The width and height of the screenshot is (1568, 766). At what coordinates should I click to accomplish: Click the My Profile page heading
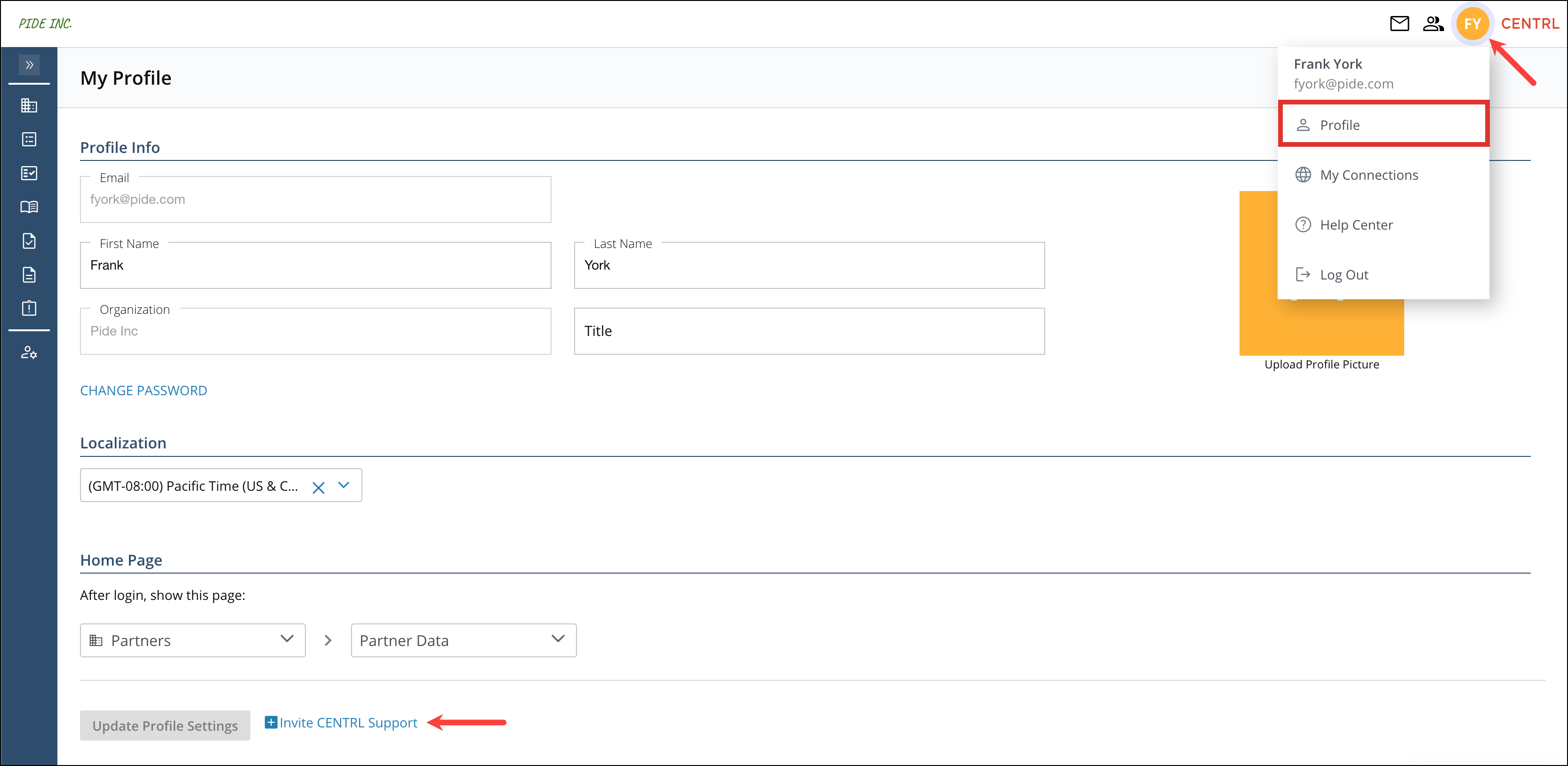[x=126, y=78]
